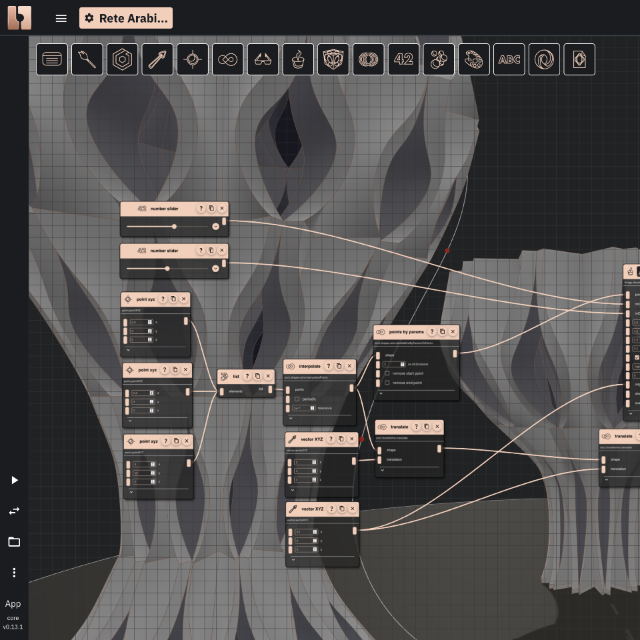Viewport: 640px width, 640px height.
Task: Expand the lower vector XYZ node chevron
Action: pos(293,560)
